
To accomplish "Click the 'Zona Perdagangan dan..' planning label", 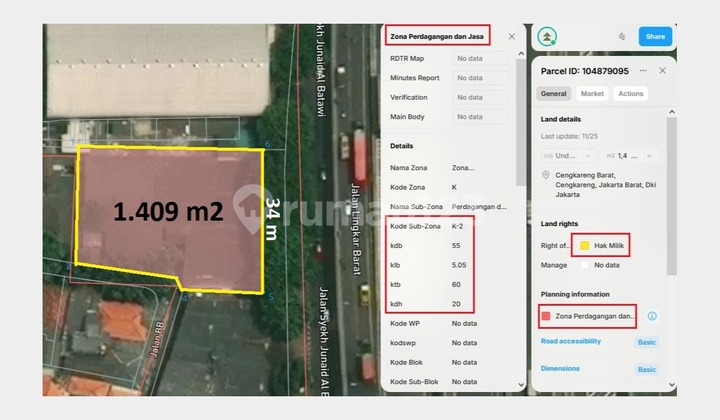I will coord(595,316).
